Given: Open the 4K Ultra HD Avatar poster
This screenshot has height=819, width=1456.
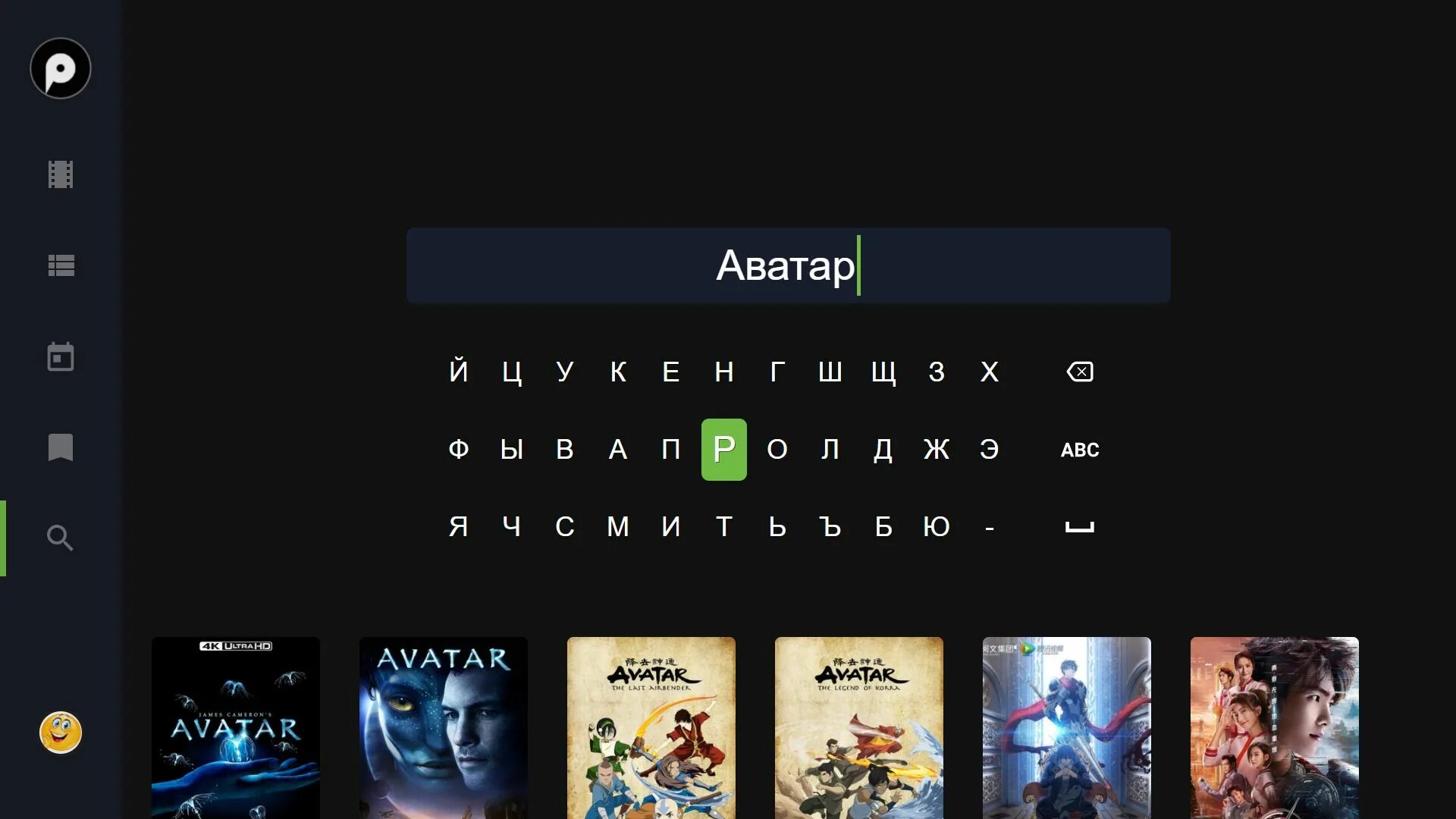Looking at the screenshot, I should point(236,728).
